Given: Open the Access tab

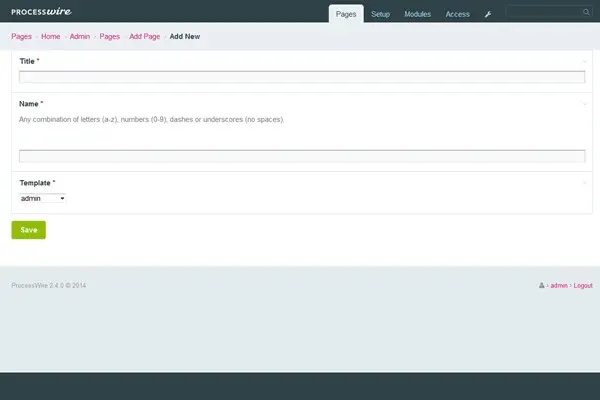Looking at the screenshot, I should coord(458,14).
